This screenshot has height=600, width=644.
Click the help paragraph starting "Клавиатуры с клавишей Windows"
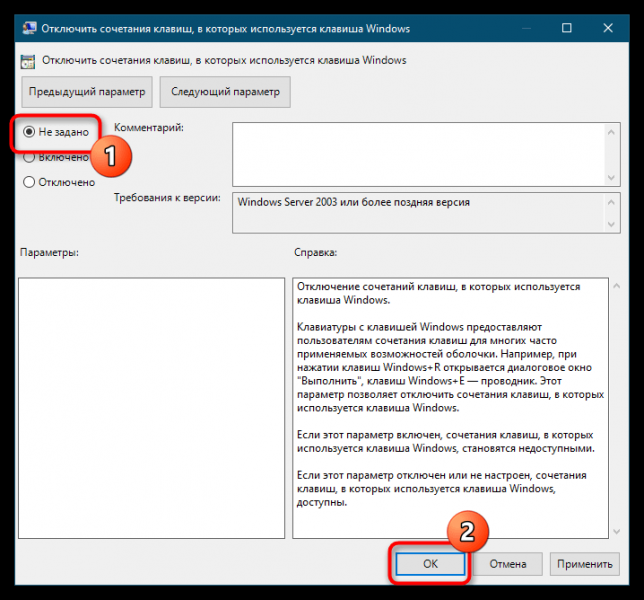click(450, 367)
